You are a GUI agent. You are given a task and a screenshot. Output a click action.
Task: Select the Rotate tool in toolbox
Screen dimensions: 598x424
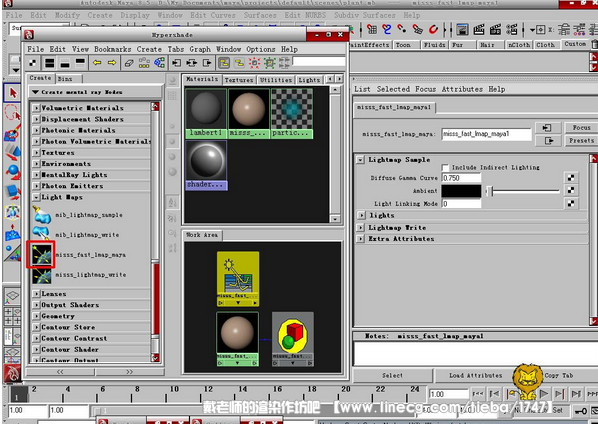[x=12, y=172]
